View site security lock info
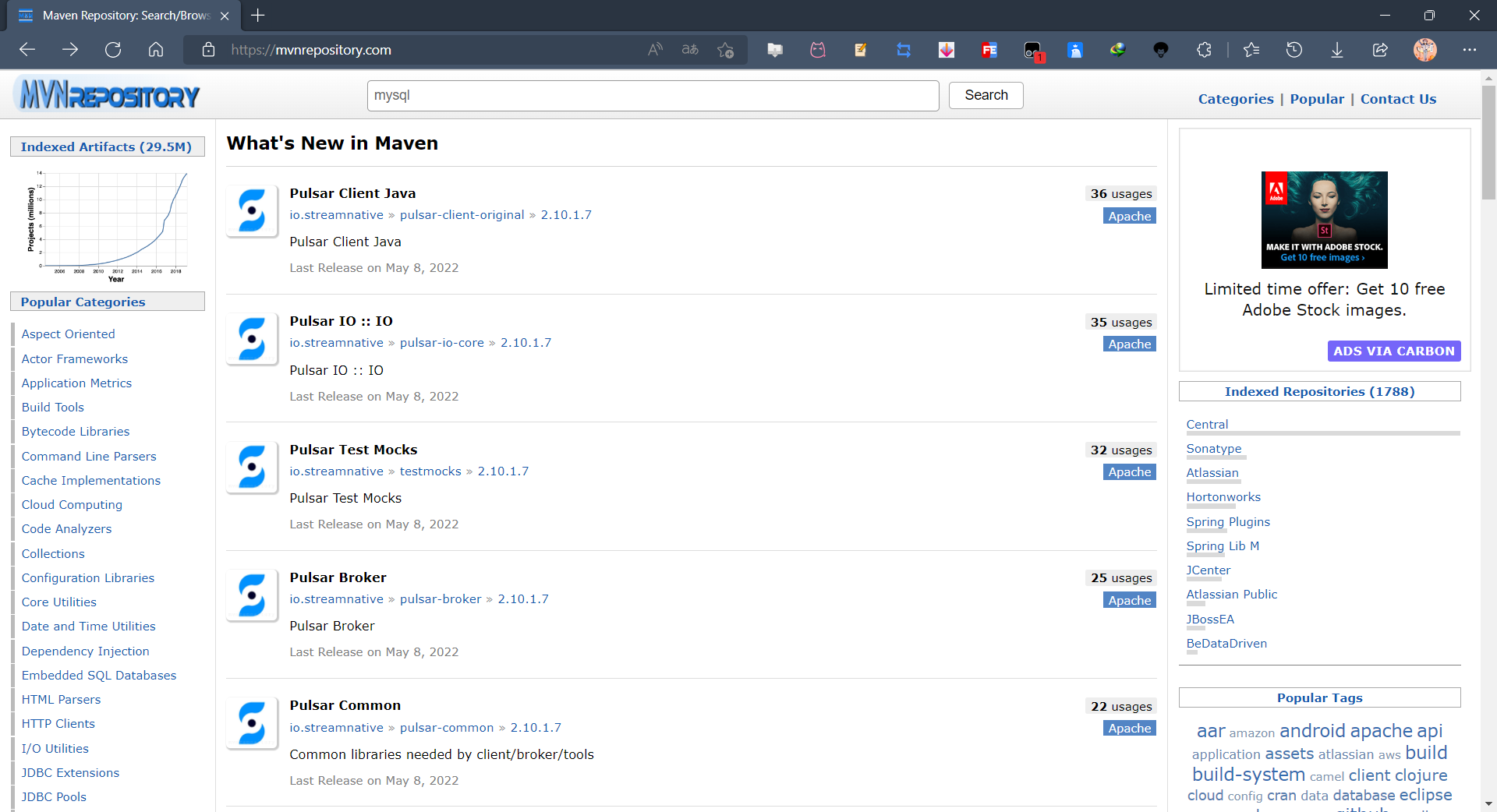The width and height of the screenshot is (1497, 812). coord(208,50)
